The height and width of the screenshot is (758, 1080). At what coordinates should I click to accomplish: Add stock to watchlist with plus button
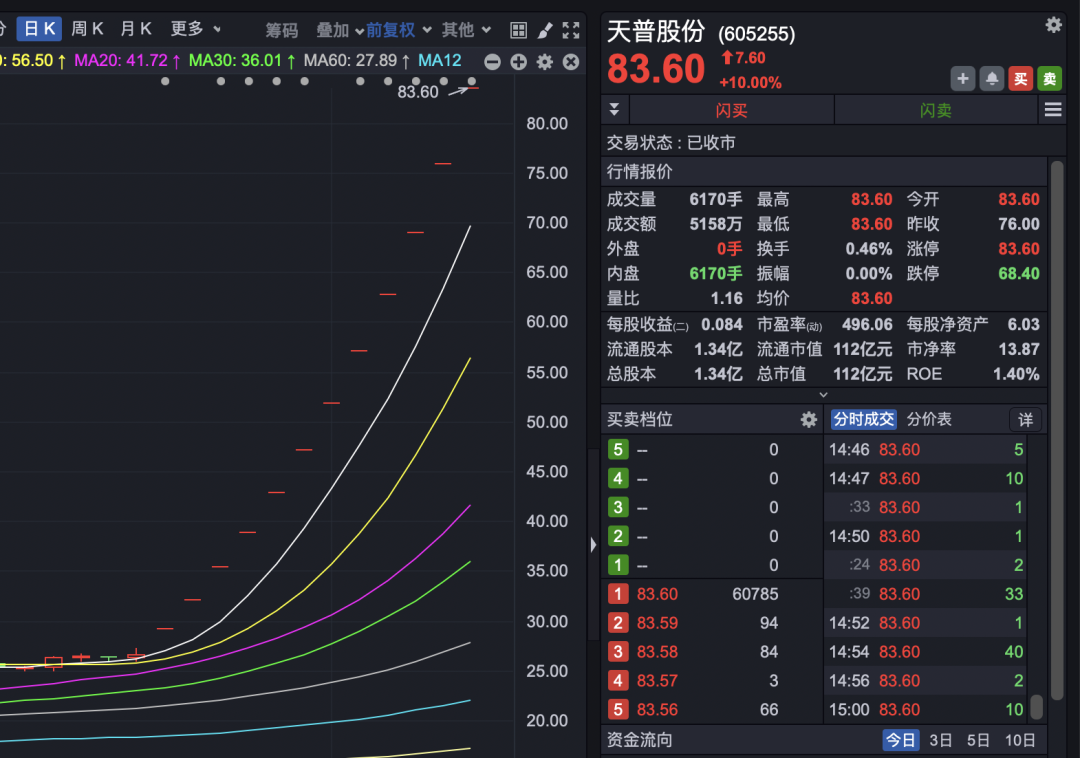962,78
